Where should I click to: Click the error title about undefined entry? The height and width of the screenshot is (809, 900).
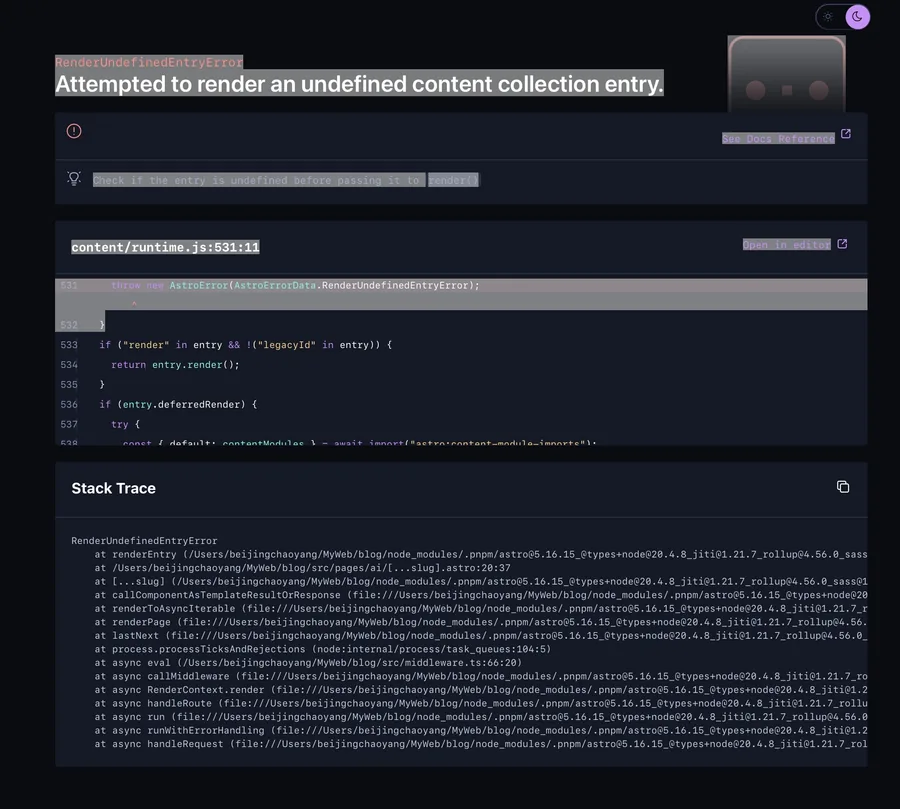coord(359,84)
